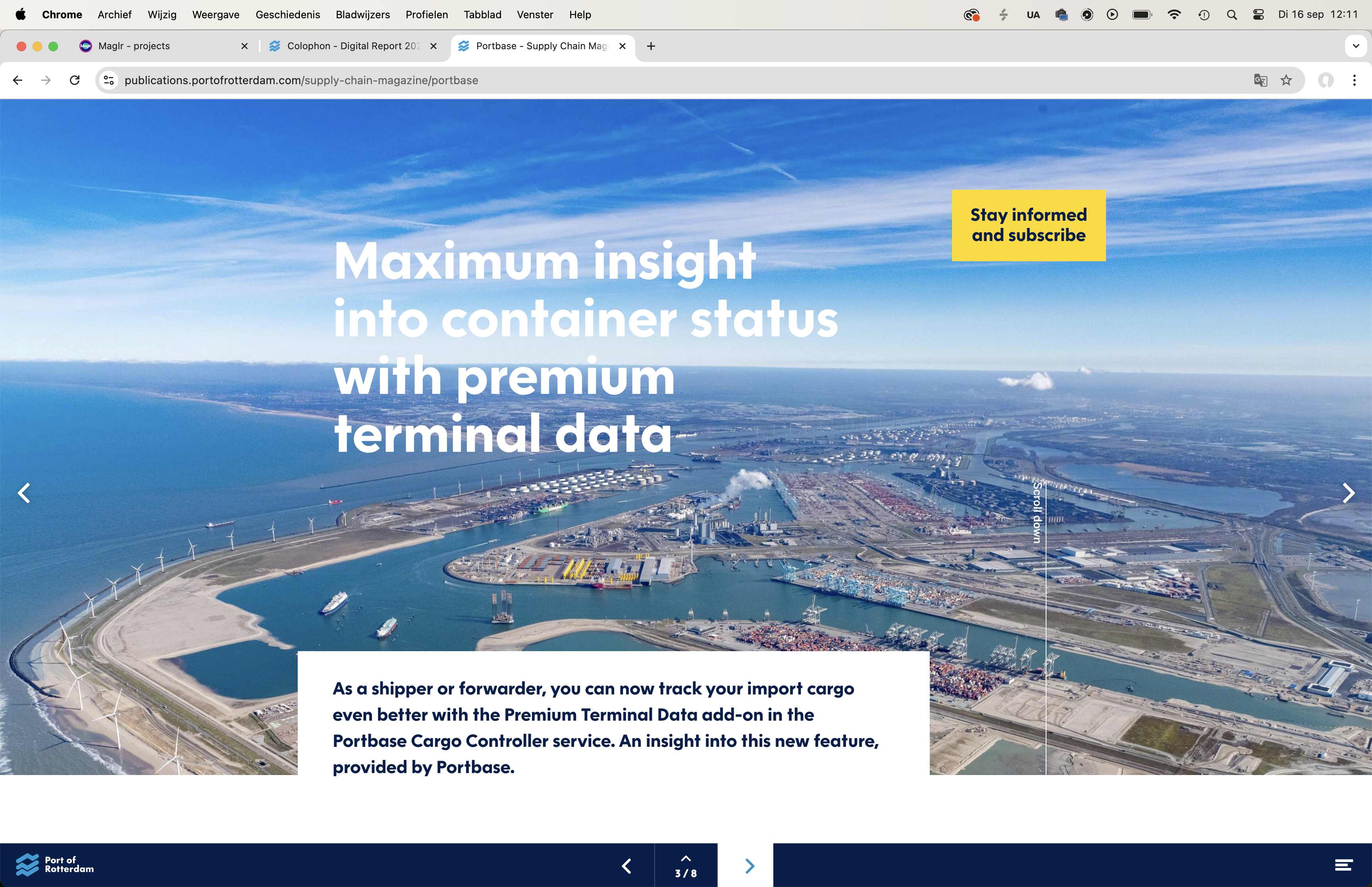Click the URL address field

tap(633, 80)
